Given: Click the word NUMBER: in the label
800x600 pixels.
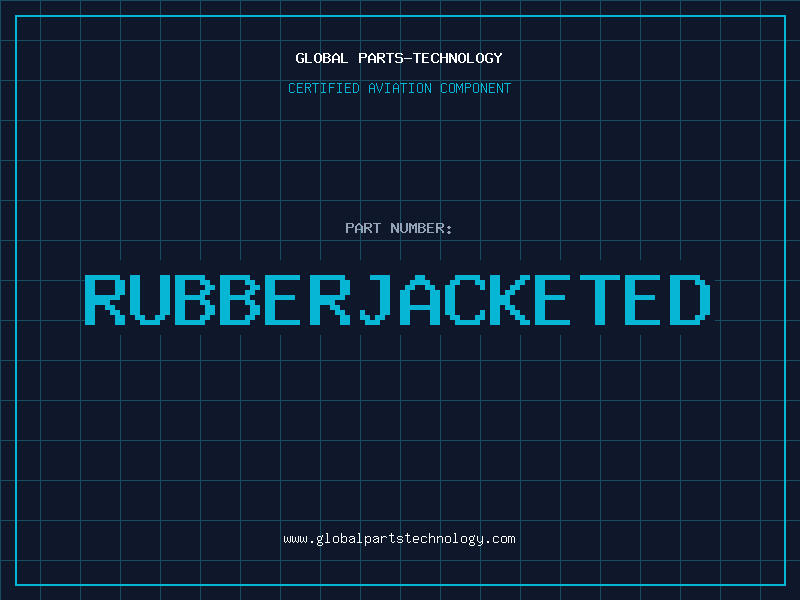Looking at the screenshot, I should (x=421, y=228).
